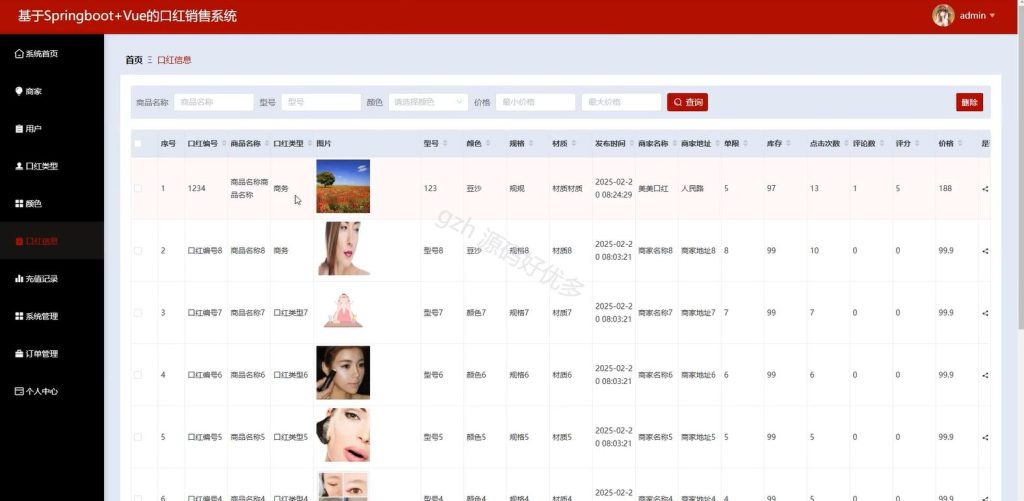
Task: Go to 订单管理 in the sidebar
Action: point(37,354)
